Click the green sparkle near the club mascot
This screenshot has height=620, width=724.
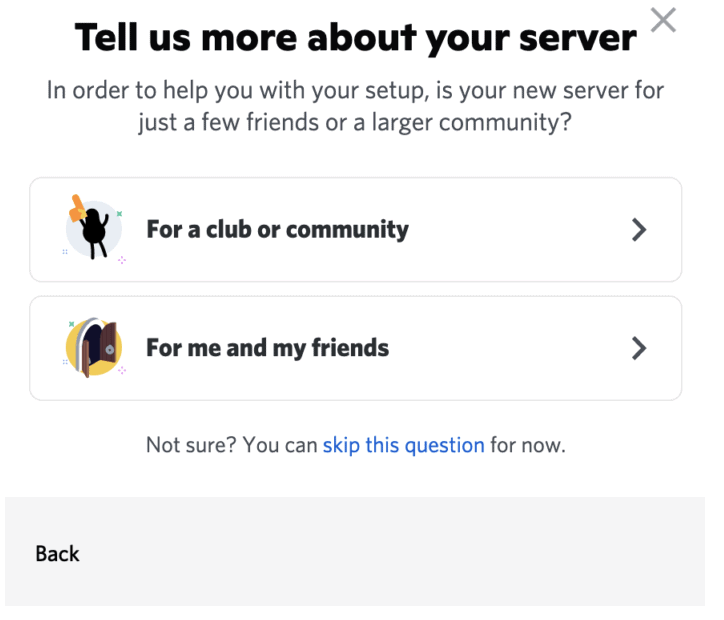(119, 213)
